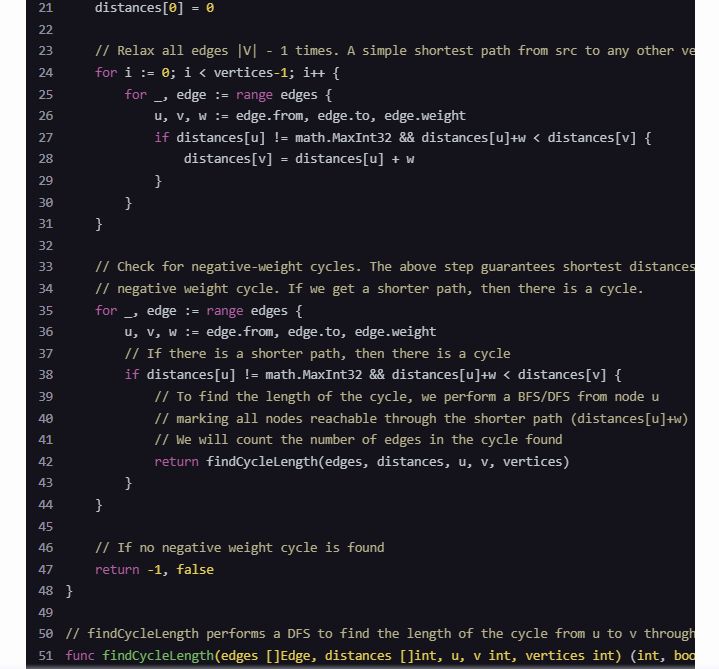Click 'distances[v] = distances[u] + w' assignment

click(299, 159)
